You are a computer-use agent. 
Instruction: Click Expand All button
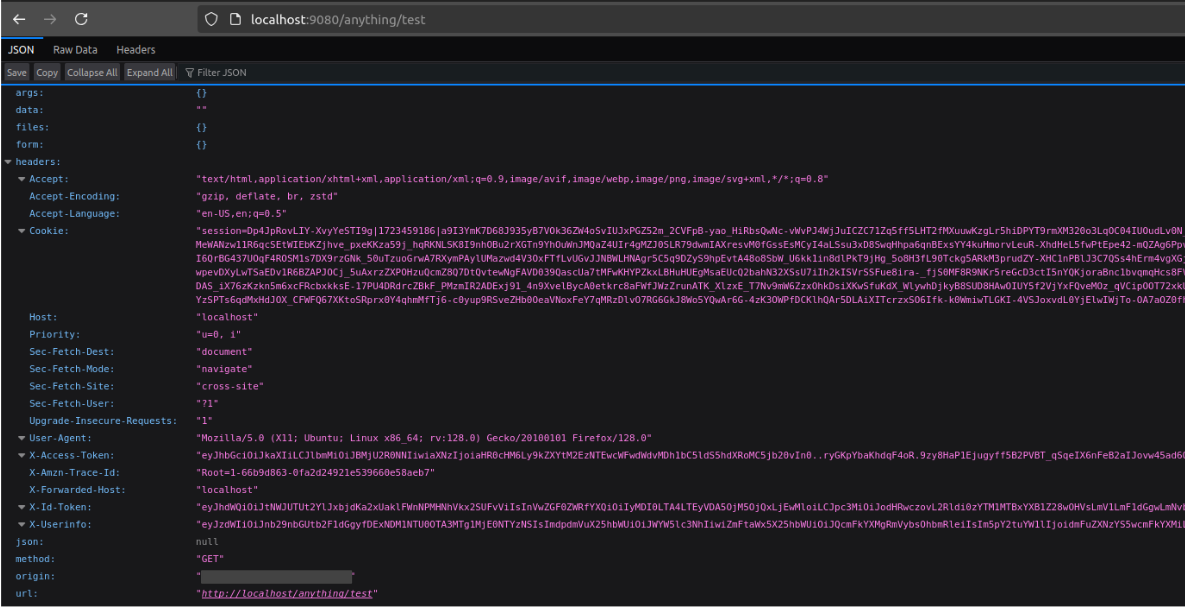(x=150, y=73)
